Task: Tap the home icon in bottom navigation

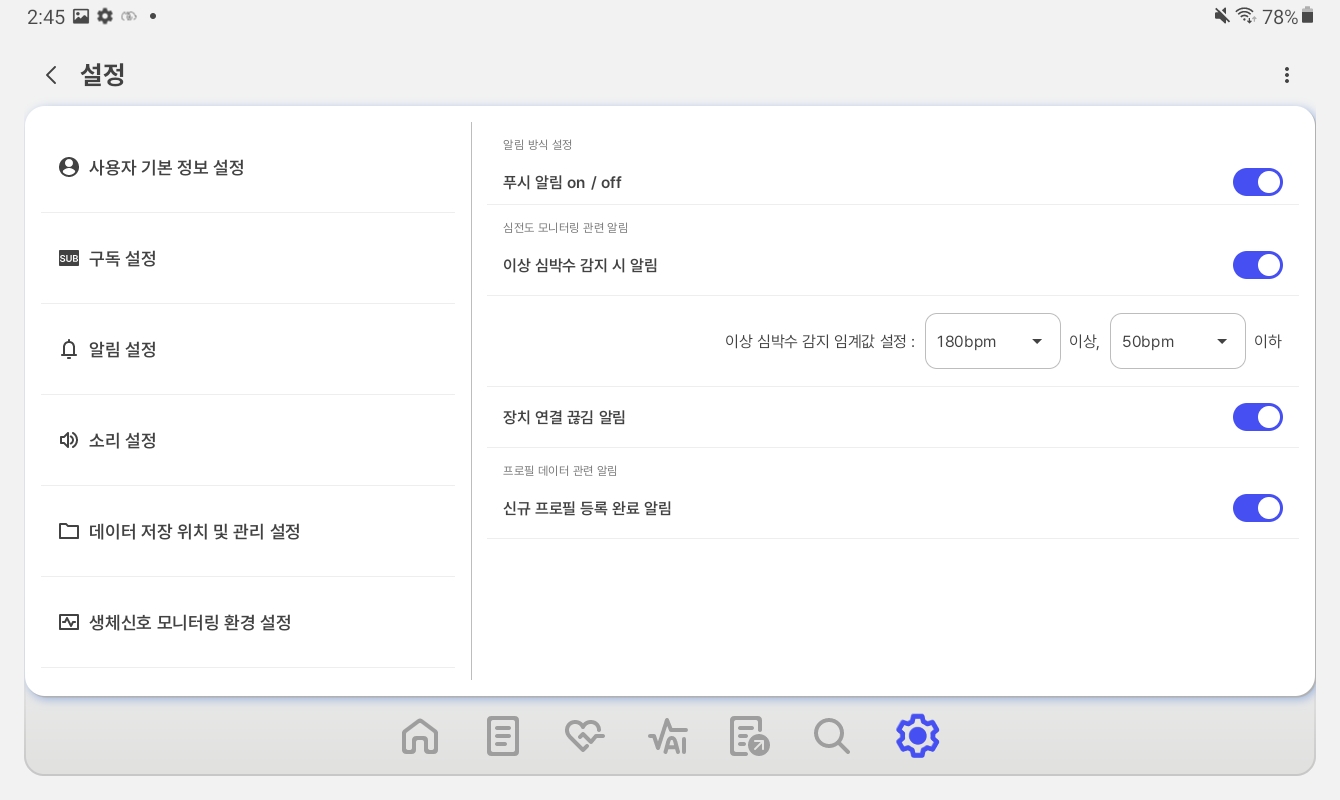Action: pyautogui.click(x=420, y=737)
